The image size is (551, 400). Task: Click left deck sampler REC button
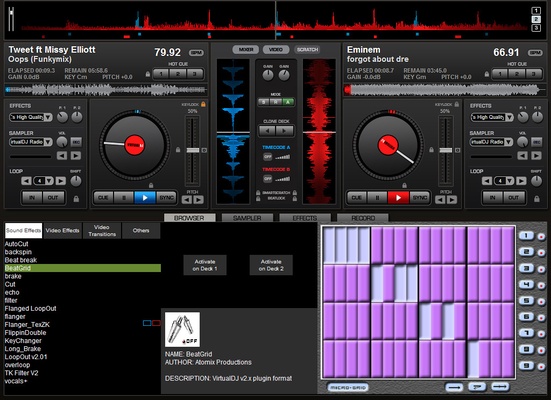click(x=76, y=142)
